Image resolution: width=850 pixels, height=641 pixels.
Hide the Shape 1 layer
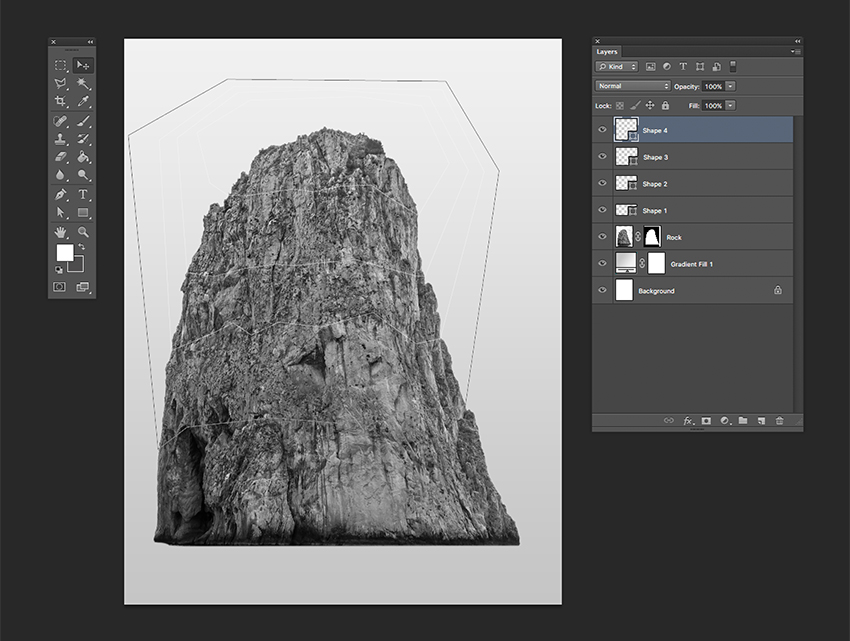coord(602,210)
